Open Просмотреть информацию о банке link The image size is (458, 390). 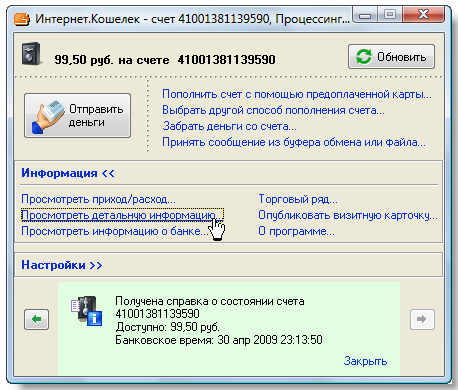[115, 231]
